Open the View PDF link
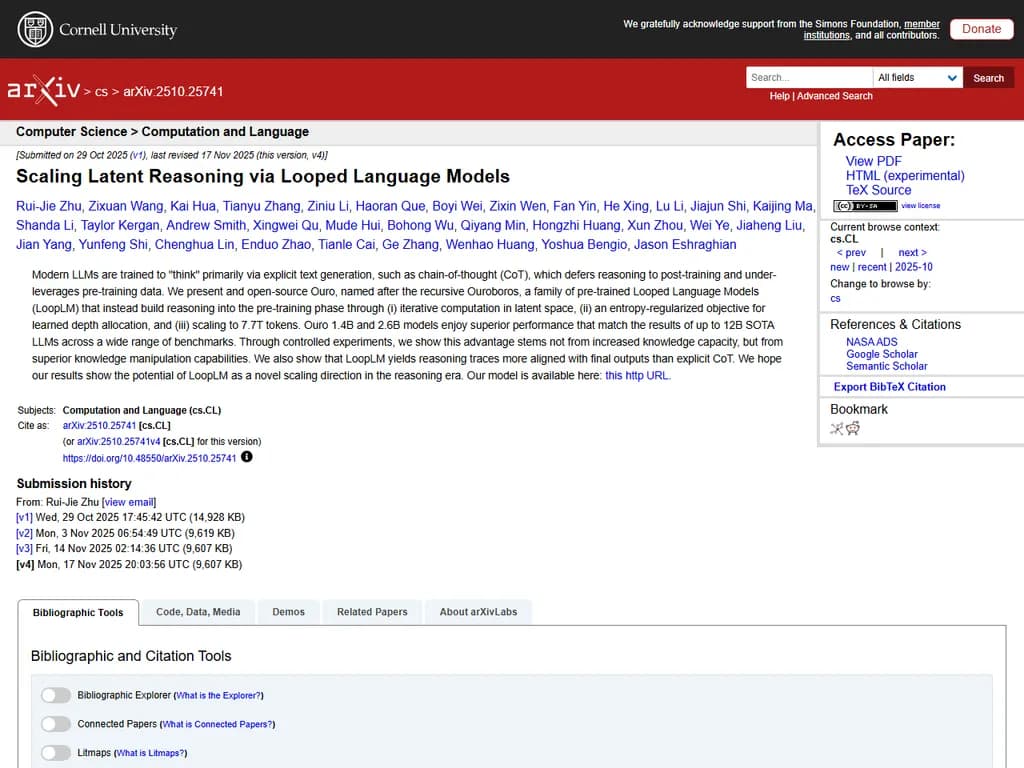 tap(873, 161)
